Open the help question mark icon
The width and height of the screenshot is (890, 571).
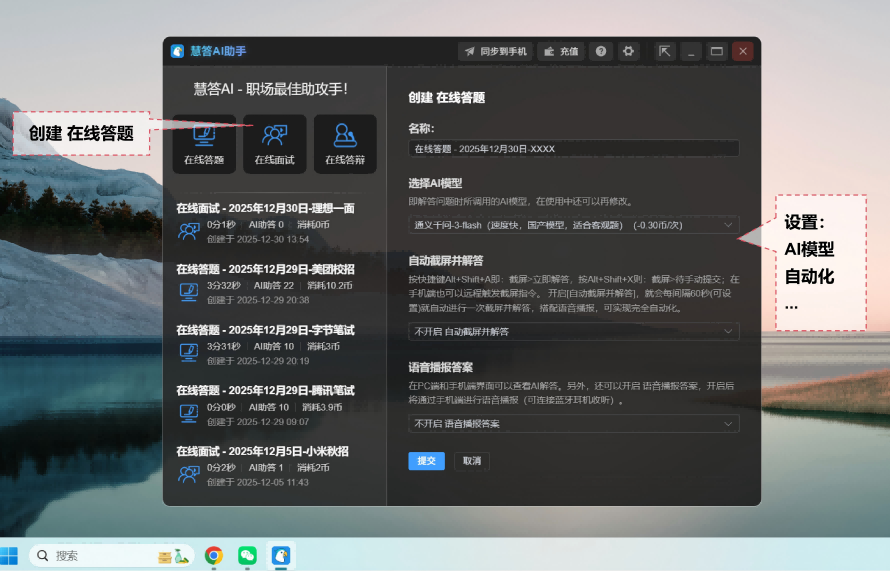coord(600,51)
